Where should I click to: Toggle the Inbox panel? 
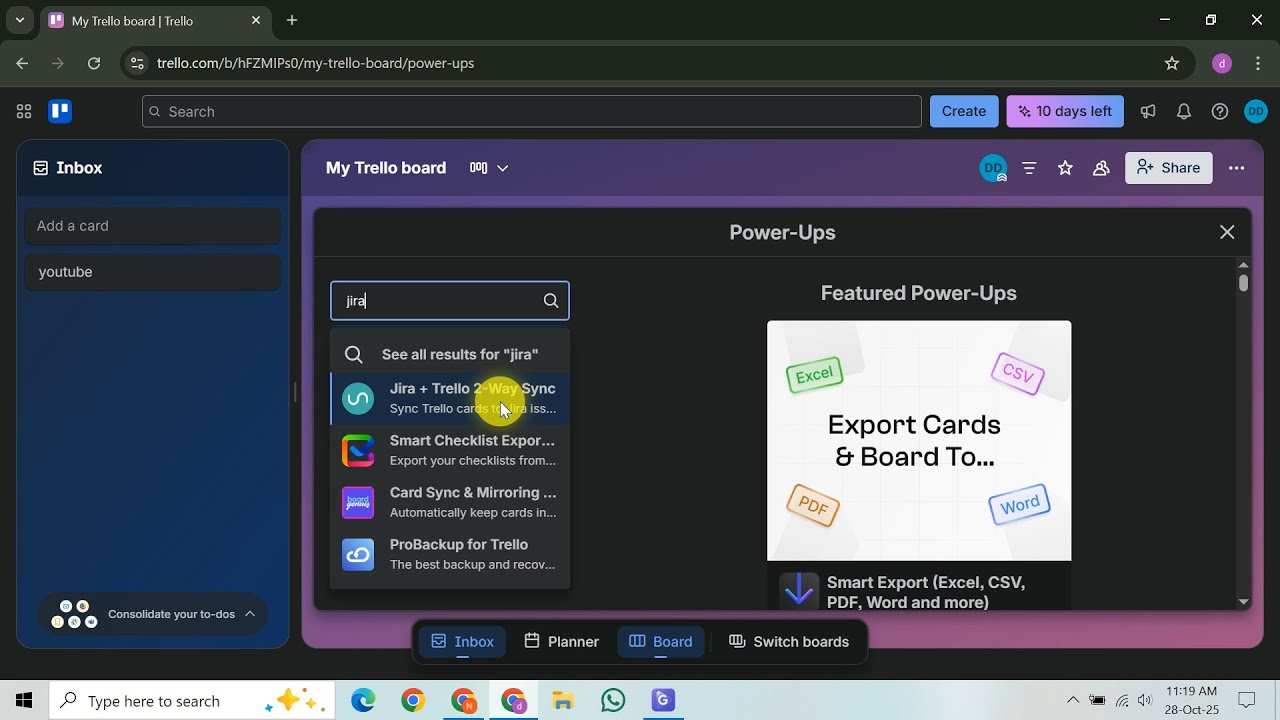pyautogui.click(x=463, y=642)
